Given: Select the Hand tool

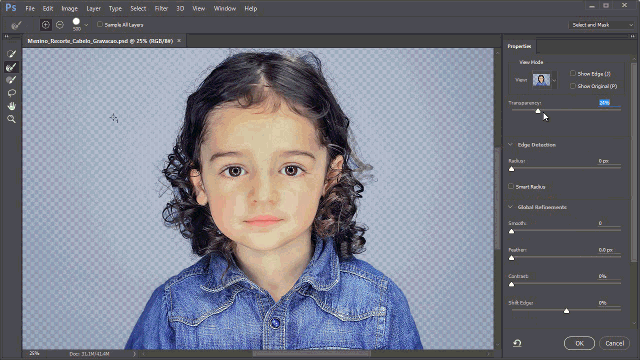Looking at the screenshot, I should pos(11,106).
